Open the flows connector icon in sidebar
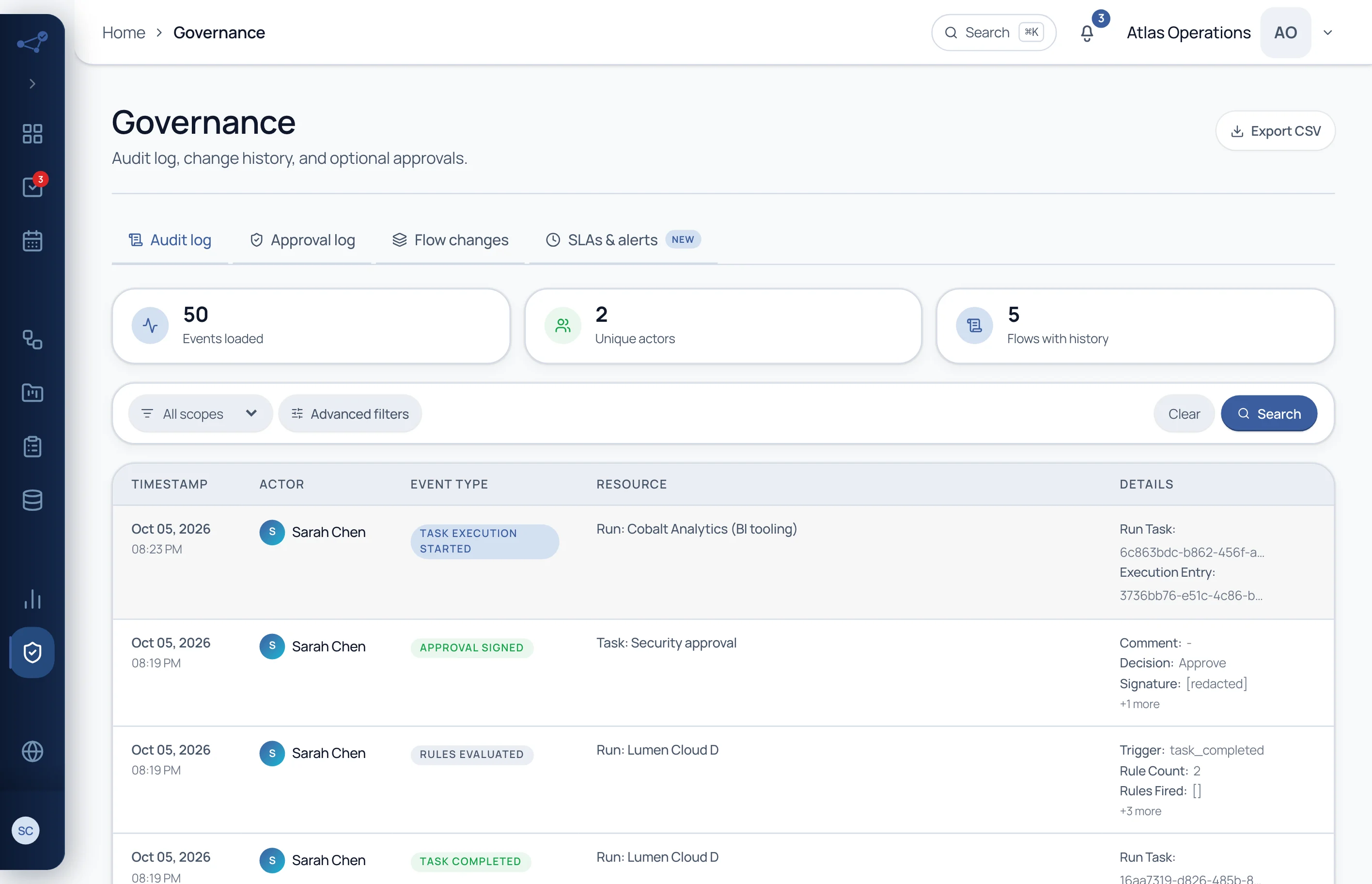Screen dimensions: 1372x884 32,339
